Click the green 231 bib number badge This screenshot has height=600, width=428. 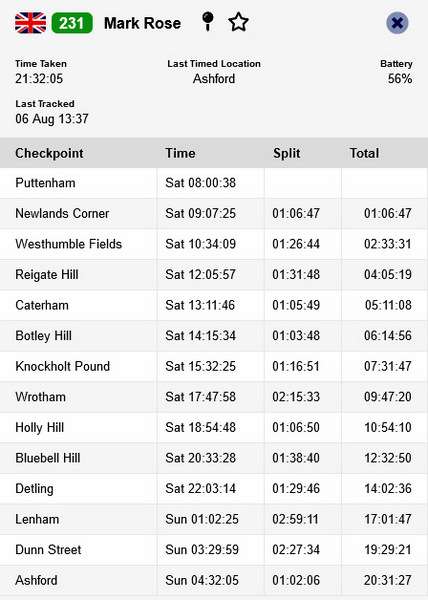coord(72,23)
